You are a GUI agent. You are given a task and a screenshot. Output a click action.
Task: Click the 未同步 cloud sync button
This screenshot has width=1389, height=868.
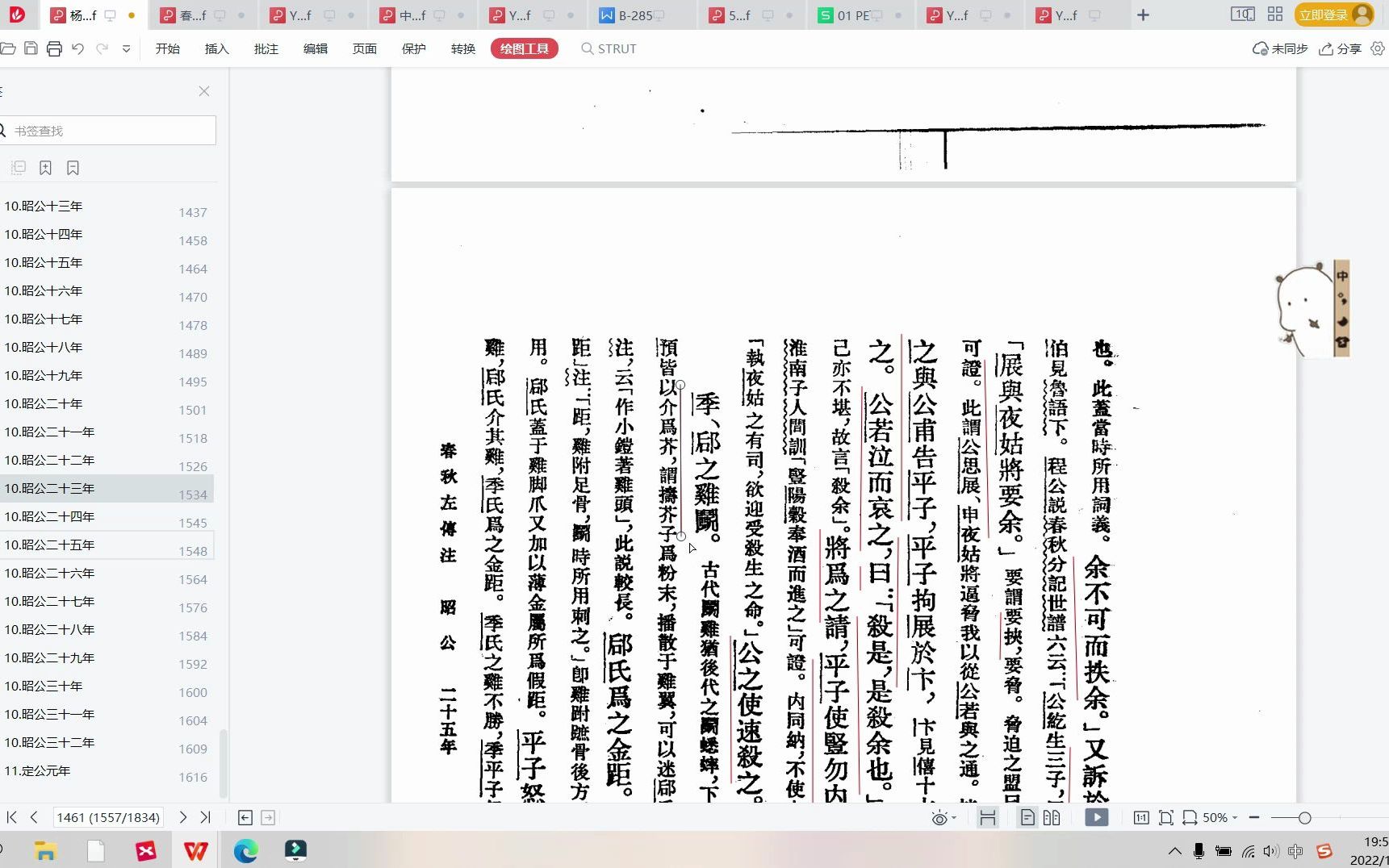(1279, 48)
